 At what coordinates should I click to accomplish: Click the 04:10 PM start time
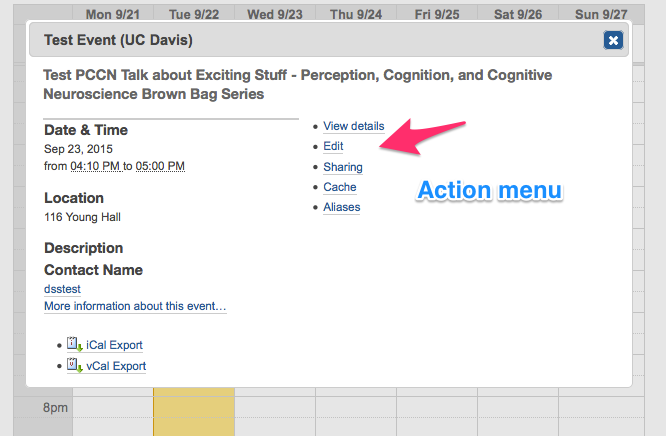(x=95, y=166)
